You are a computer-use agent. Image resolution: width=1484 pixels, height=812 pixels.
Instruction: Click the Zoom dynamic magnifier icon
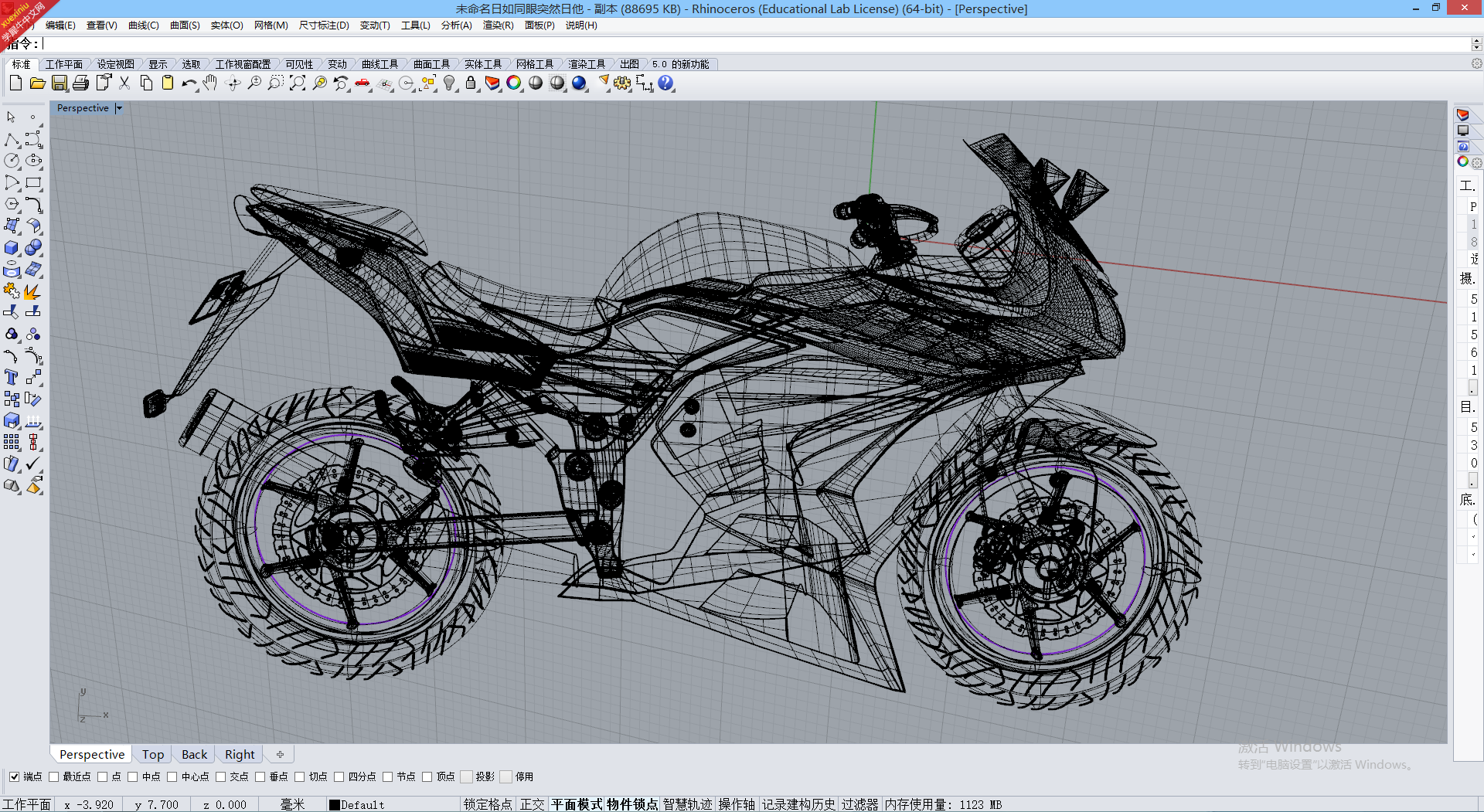click(254, 83)
